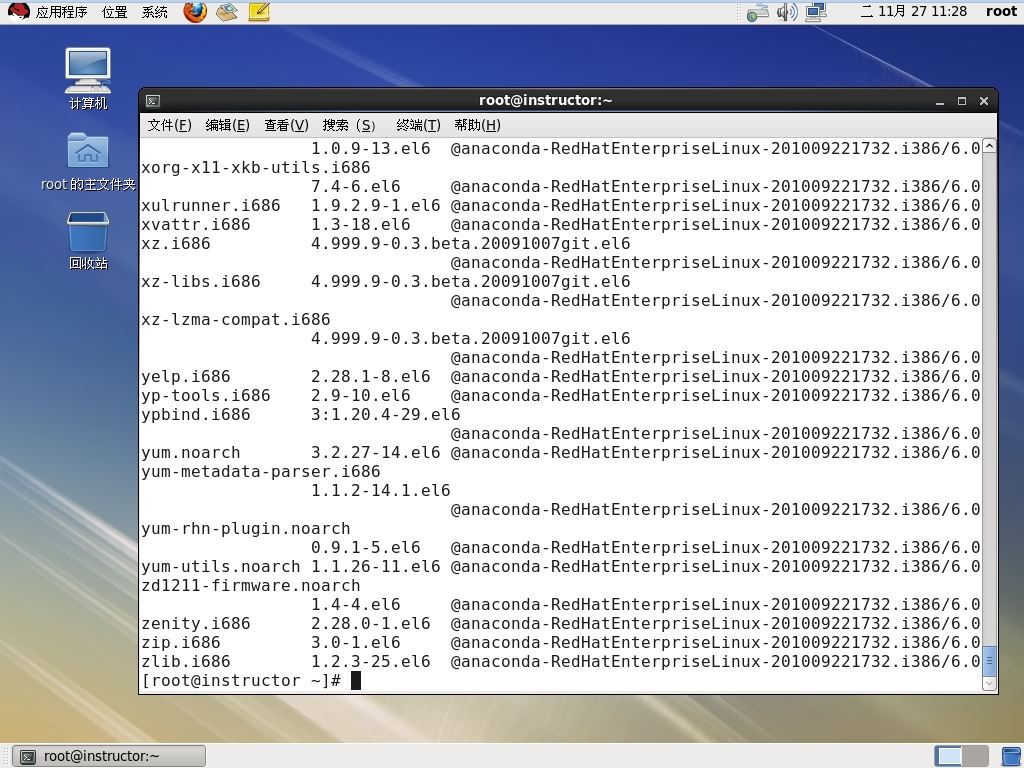Click the Red Hat logo icon
The width and height of the screenshot is (1024, 768).
(x=19, y=12)
